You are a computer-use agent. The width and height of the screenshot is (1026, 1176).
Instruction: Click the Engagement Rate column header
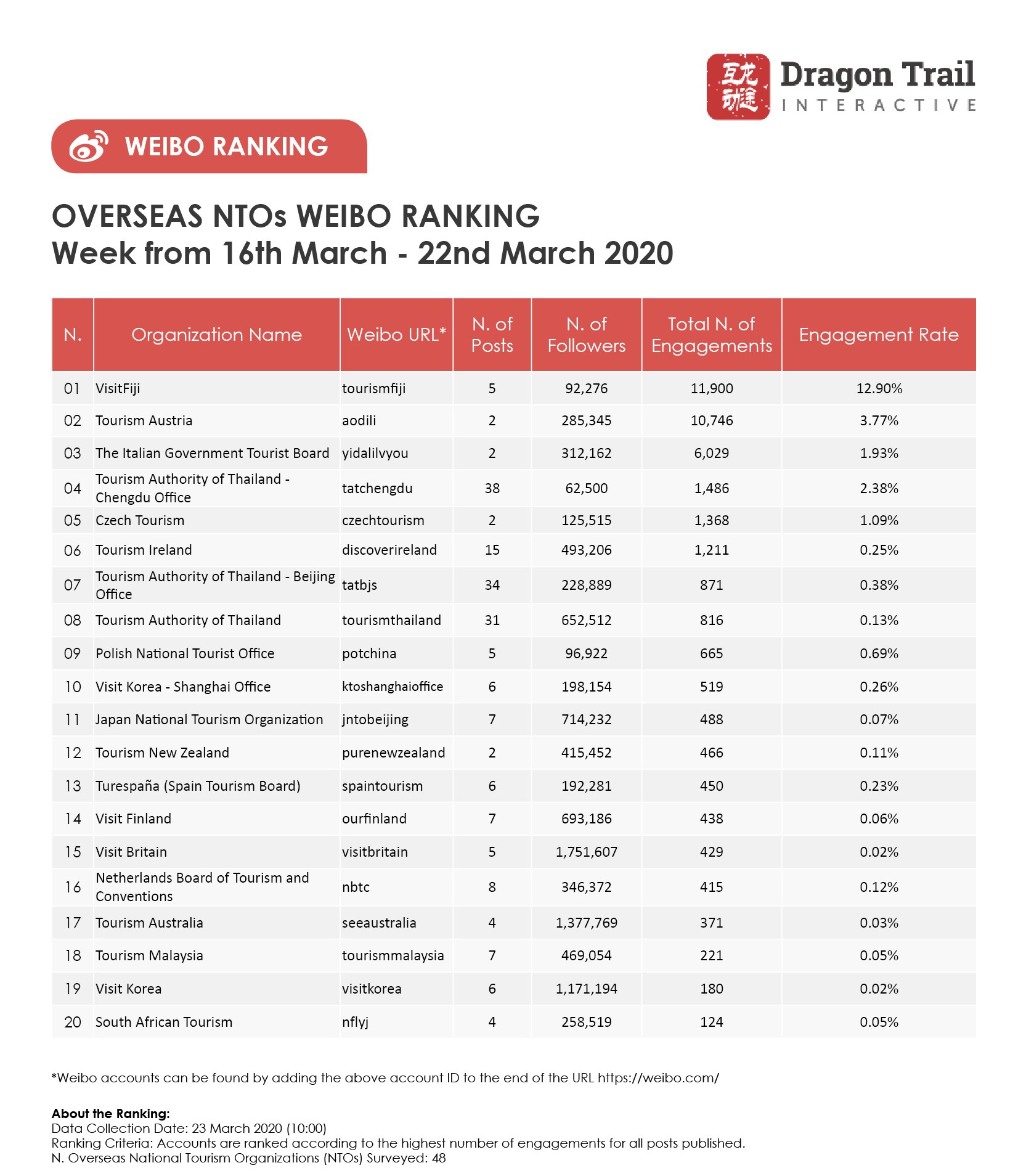point(878,335)
